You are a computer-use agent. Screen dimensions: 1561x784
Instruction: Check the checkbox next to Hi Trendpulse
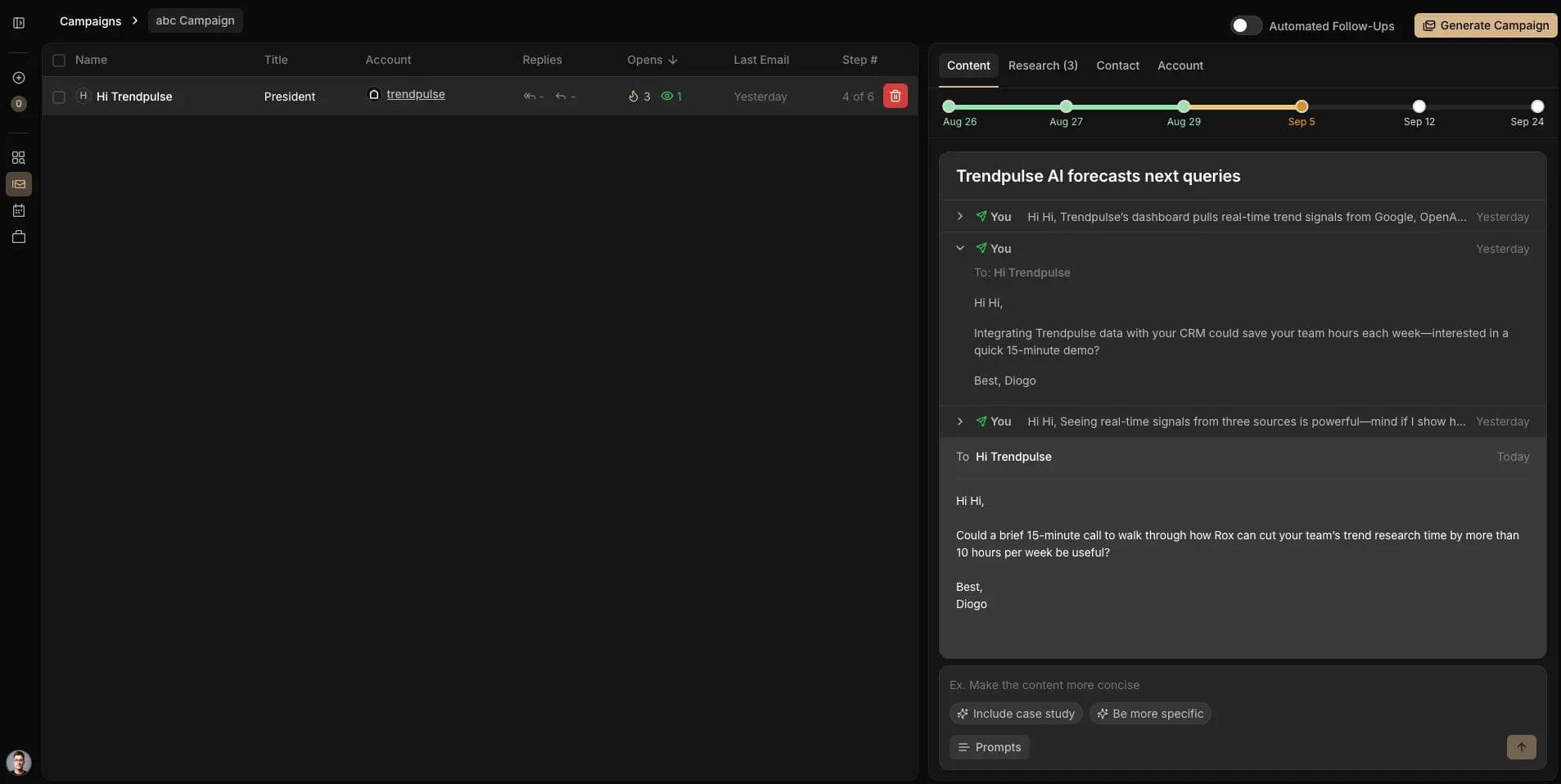[58, 97]
